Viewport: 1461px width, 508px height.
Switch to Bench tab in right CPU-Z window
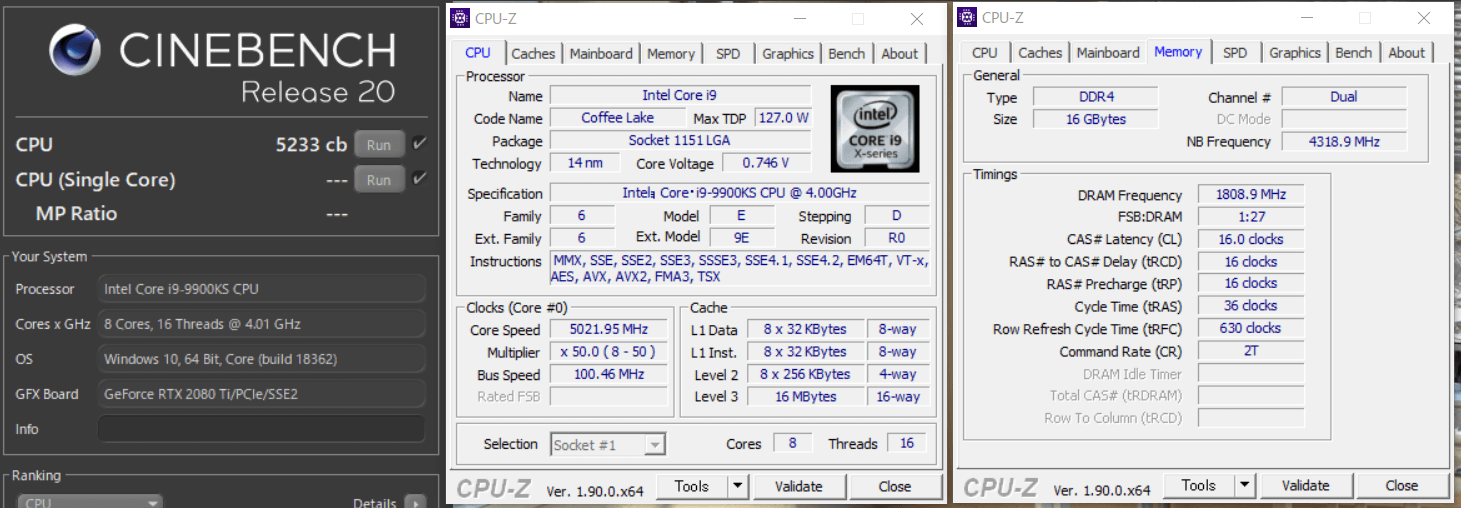click(1354, 53)
